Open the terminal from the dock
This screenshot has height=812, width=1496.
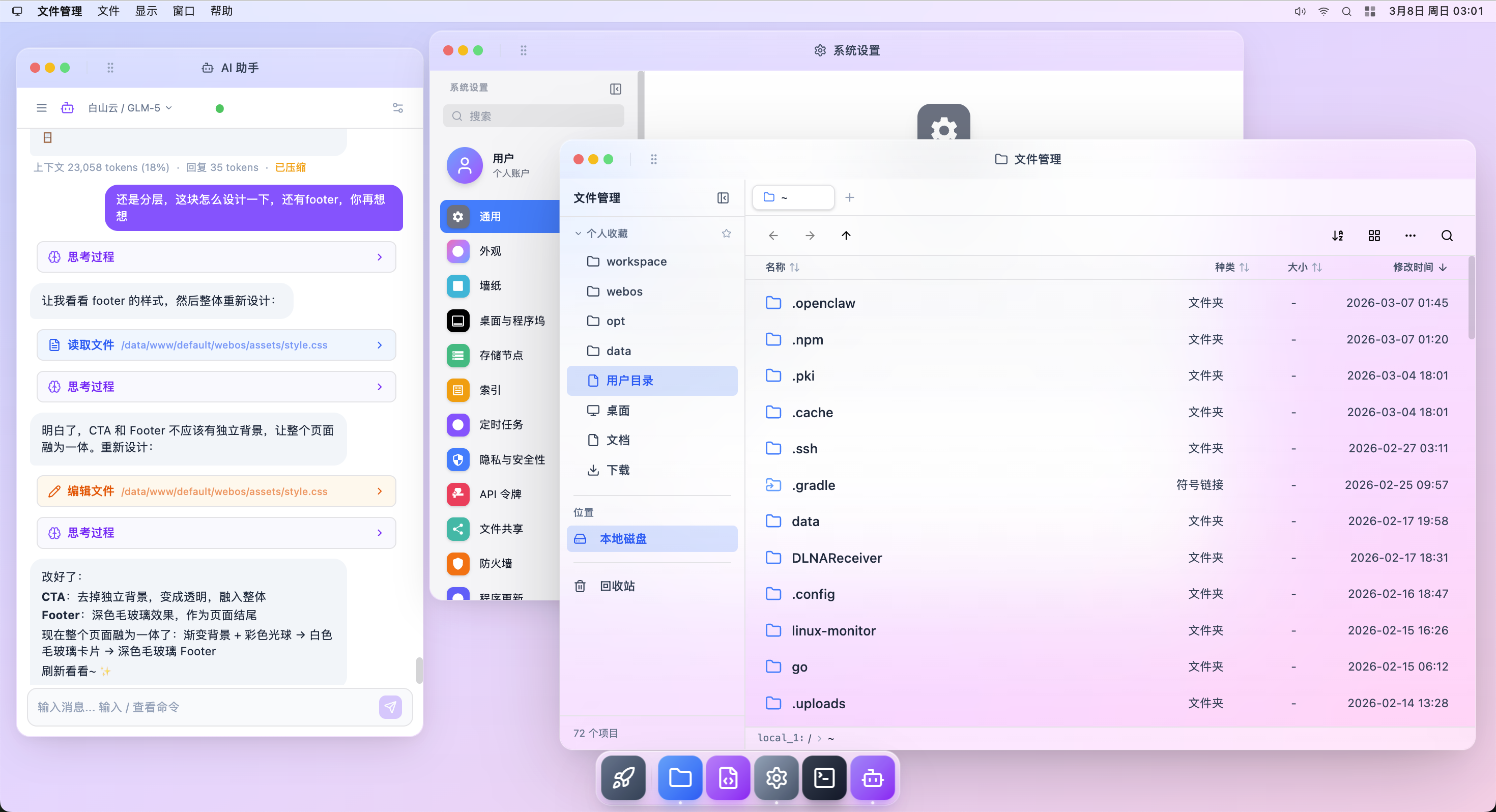(824, 777)
